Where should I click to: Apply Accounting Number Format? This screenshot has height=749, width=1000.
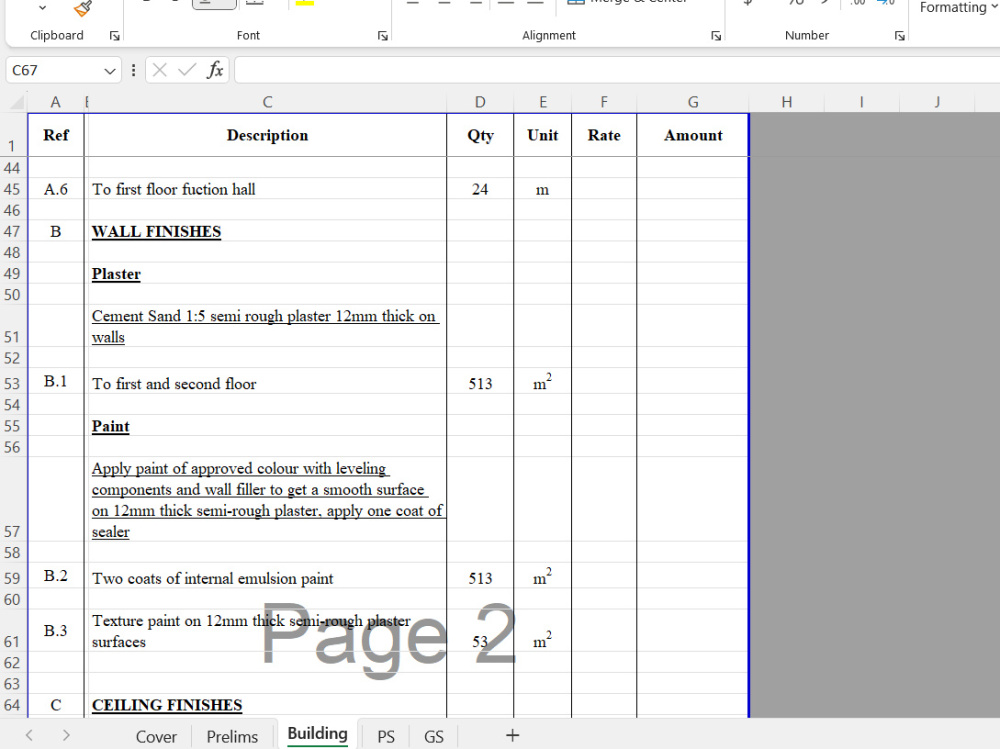click(x=748, y=5)
